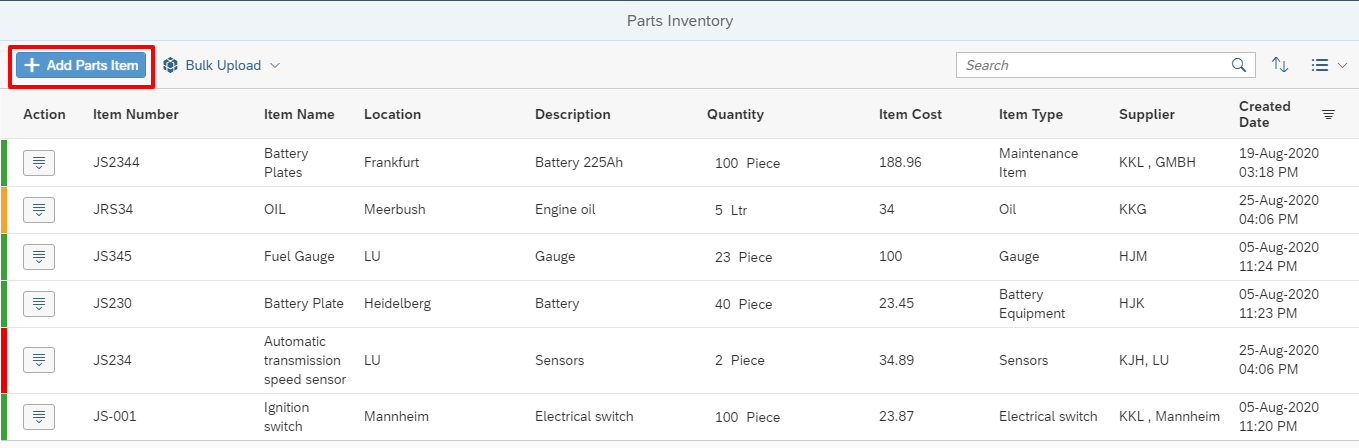The image size is (1359, 448).
Task: Click the Item Number column header
Action: (136, 114)
